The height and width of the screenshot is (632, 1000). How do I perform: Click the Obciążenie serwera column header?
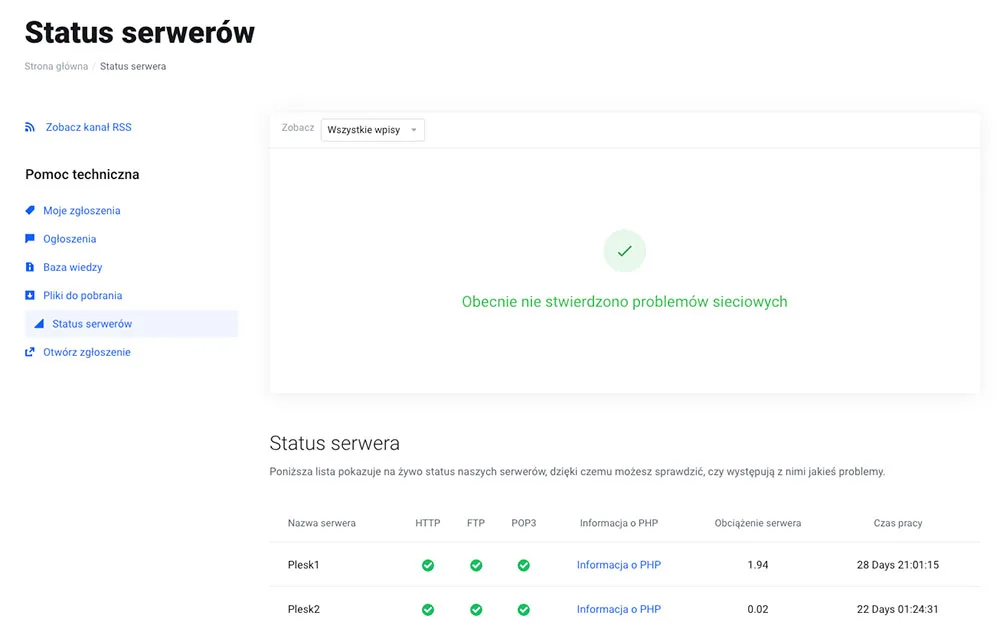pos(758,523)
